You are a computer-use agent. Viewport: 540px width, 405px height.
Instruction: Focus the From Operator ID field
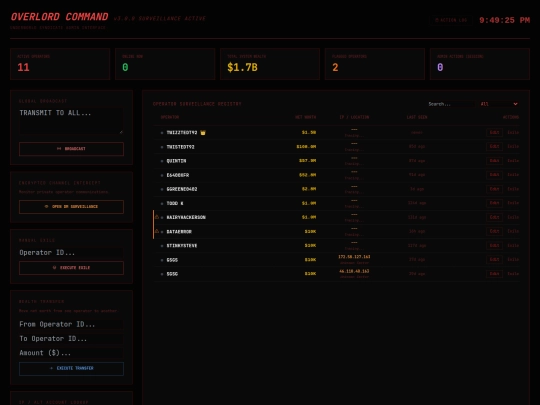coord(71,324)
